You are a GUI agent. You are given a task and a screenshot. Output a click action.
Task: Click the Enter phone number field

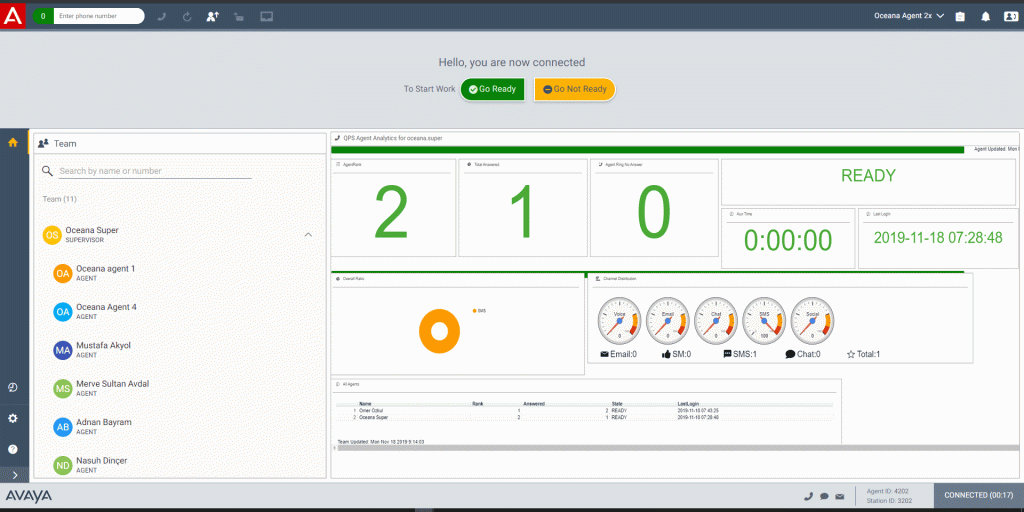pos(99,16)
